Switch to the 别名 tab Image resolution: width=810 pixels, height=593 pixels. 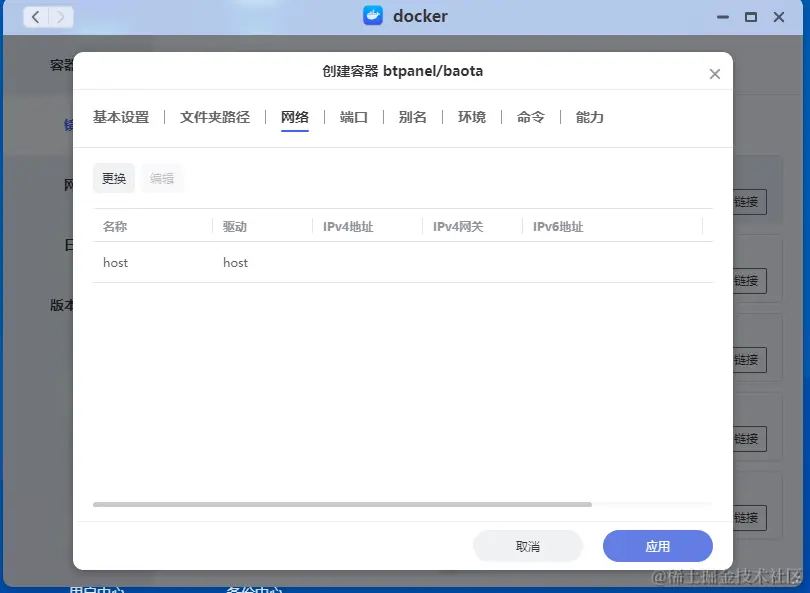413,117
